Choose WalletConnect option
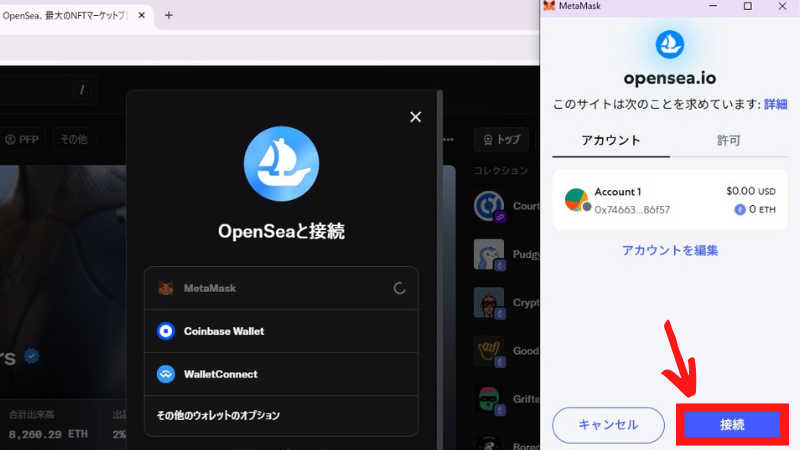Viewport: 800px width, 450px height. tap(281, 374)
